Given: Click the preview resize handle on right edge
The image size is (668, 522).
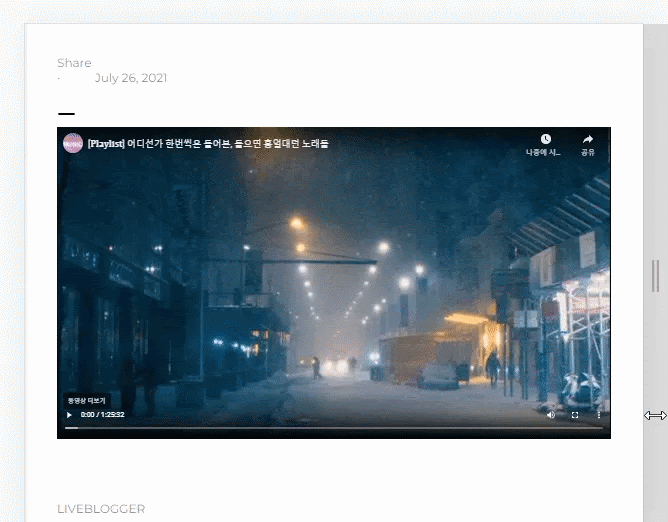Looking at the screenshot, I should coord(655,276).
